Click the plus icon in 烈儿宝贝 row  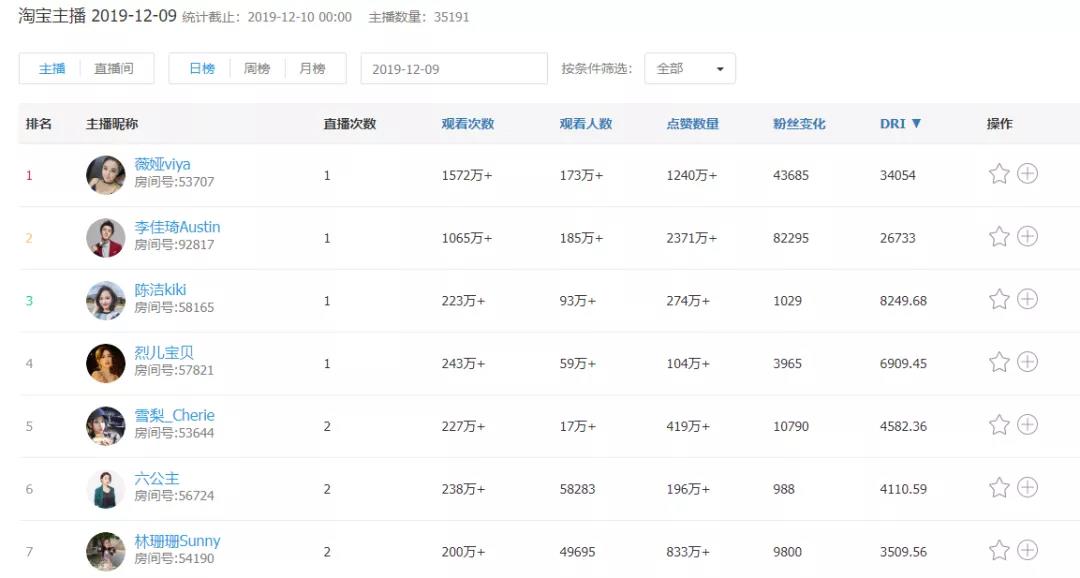[x=1028, y=362]
